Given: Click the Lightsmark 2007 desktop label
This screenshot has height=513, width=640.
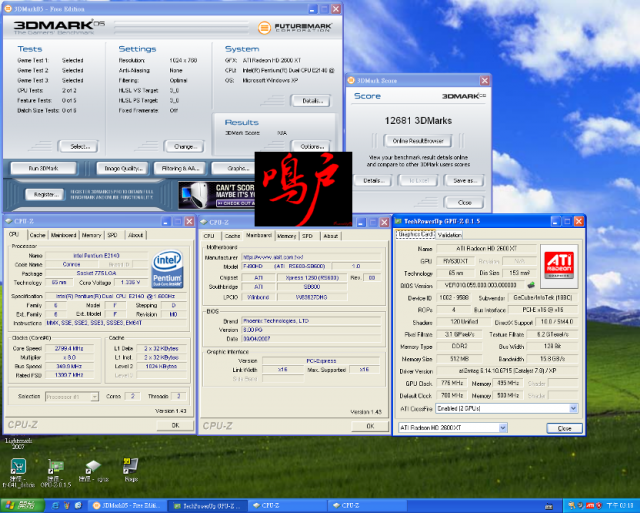Looking at the screenshot, I should 18,444.
